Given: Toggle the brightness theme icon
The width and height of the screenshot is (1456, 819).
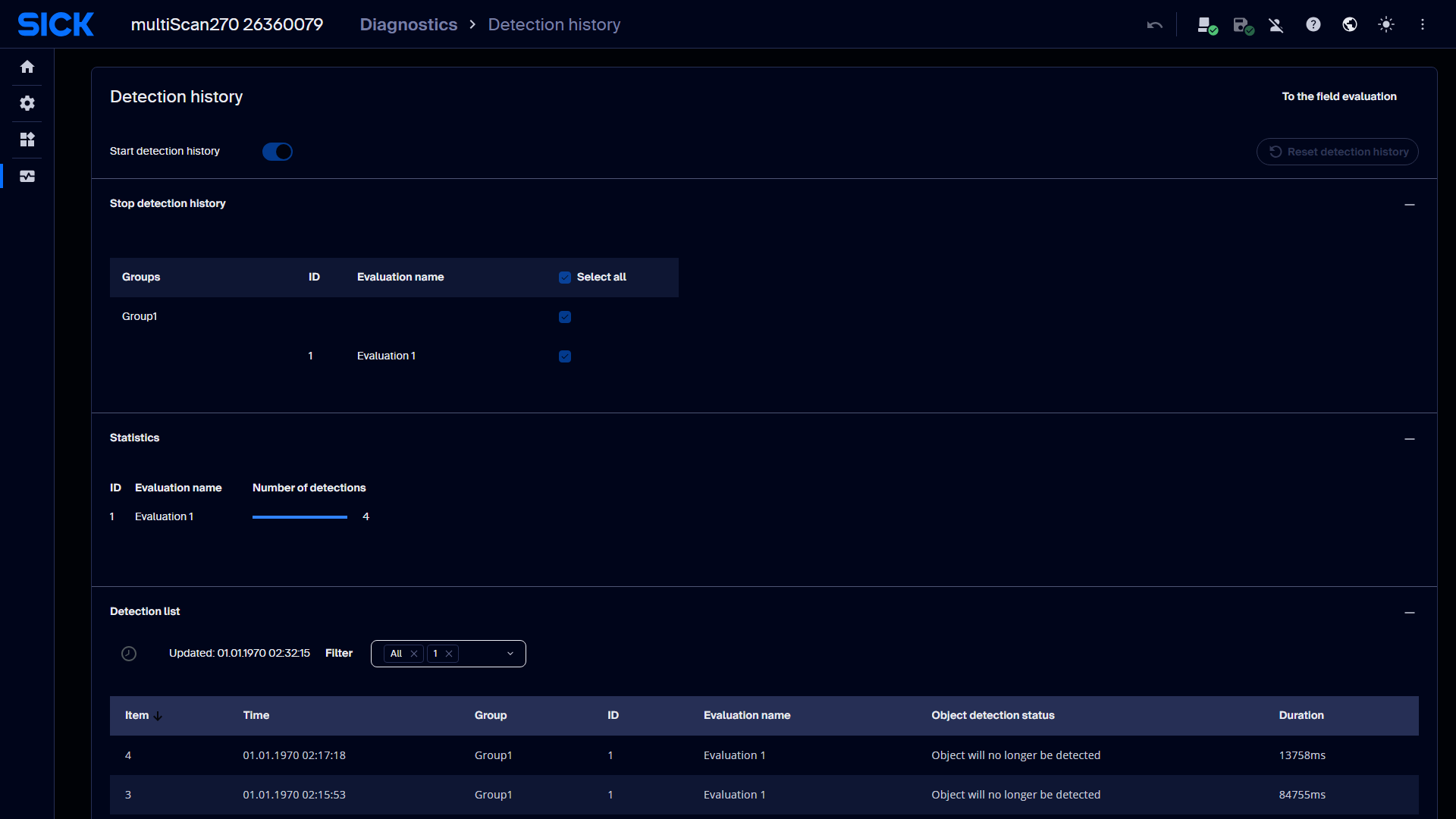Looking at the screenshot, I should click(1386, 24).
